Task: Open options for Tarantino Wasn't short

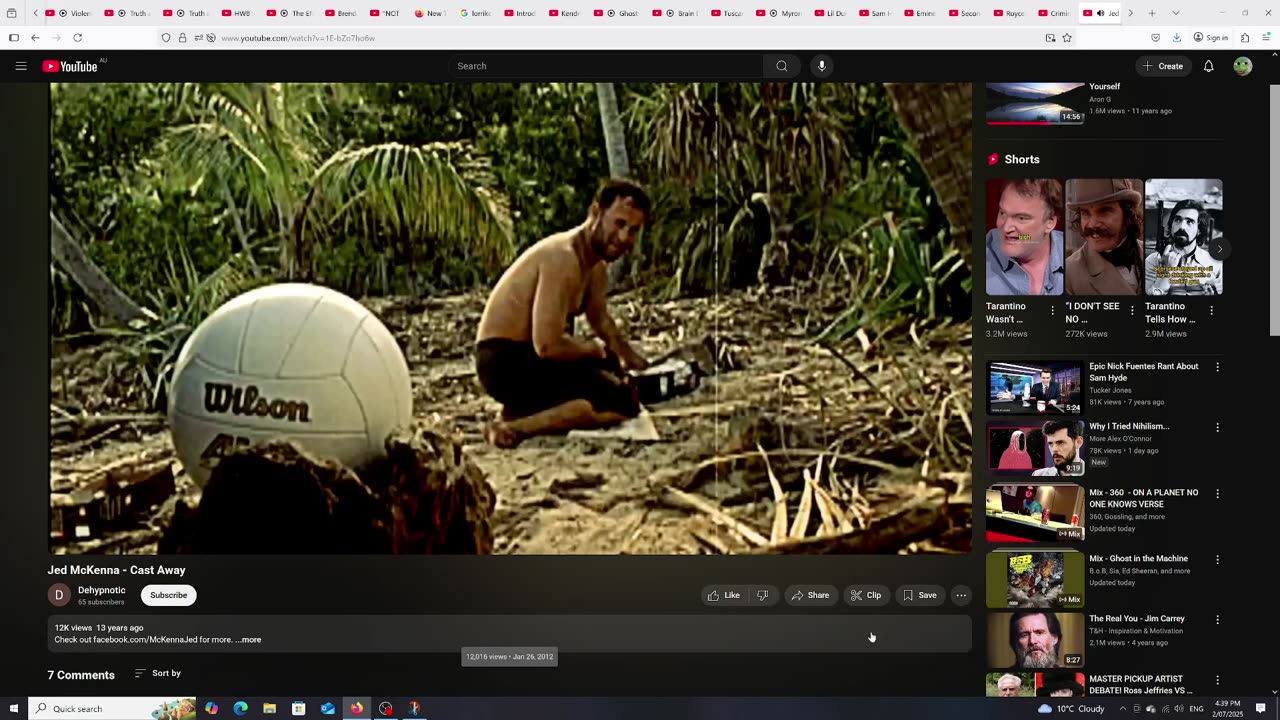Action: point(1052,311)
